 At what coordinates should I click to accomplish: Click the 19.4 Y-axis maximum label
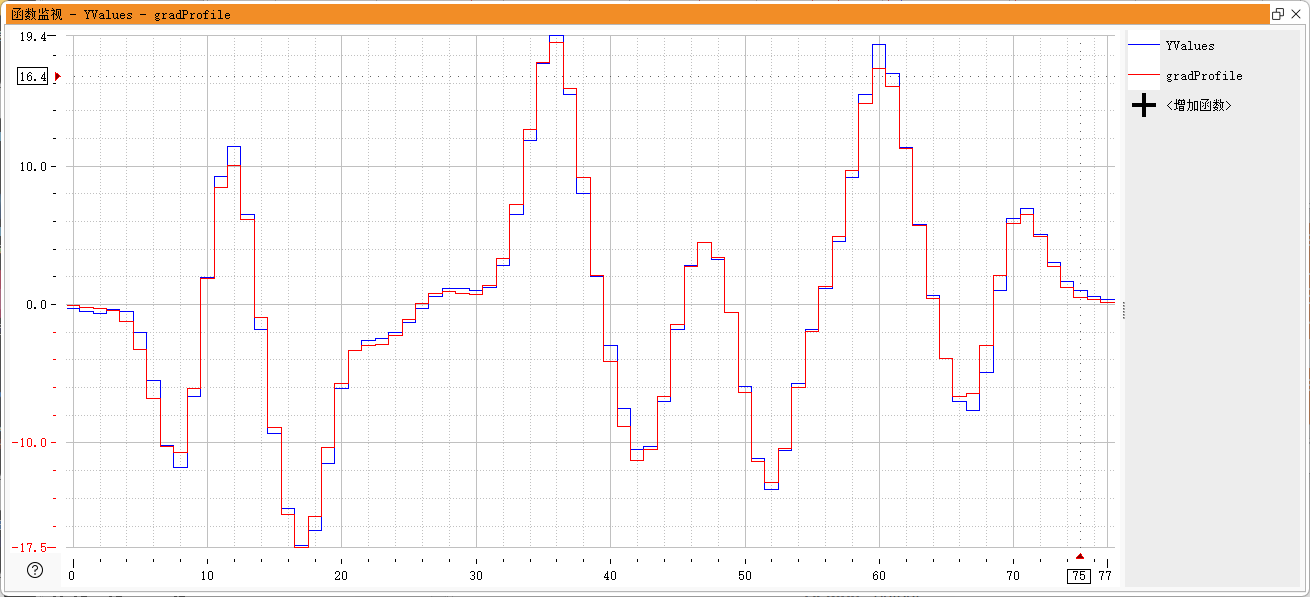(x=33, y=36)
